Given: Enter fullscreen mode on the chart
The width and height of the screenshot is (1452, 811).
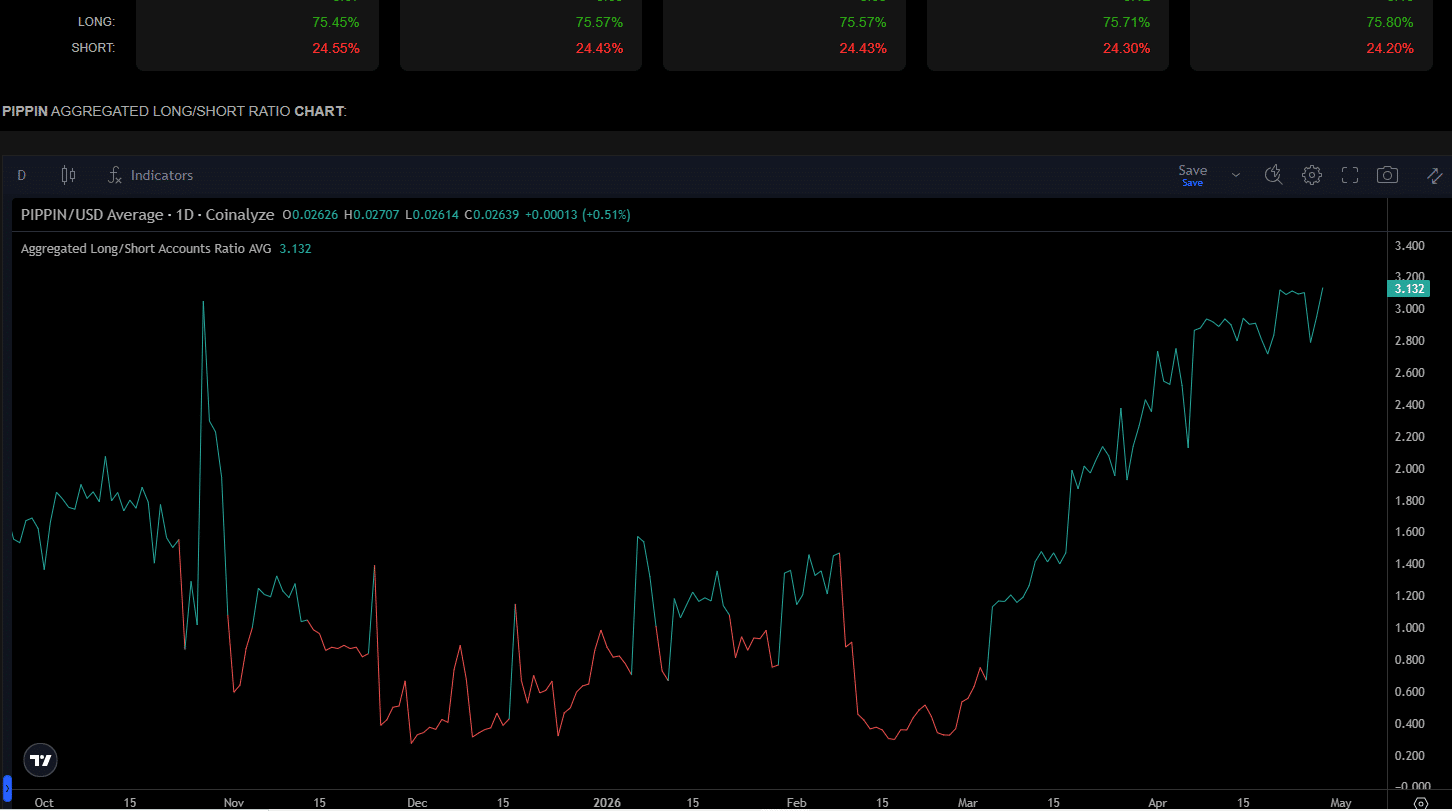Looking at the screenshot, I should coord(1349,175).
